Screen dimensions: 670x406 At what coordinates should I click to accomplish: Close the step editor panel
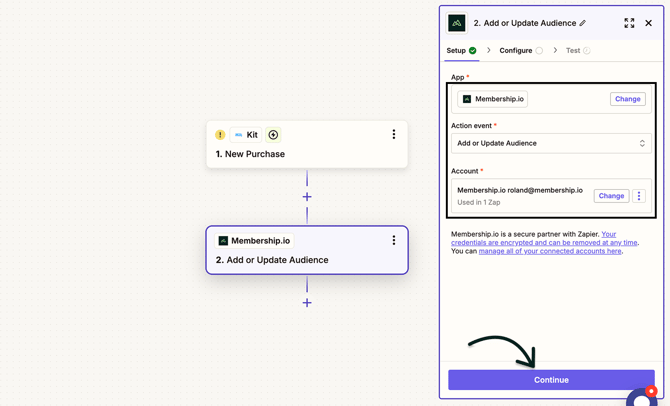(648, 23)
